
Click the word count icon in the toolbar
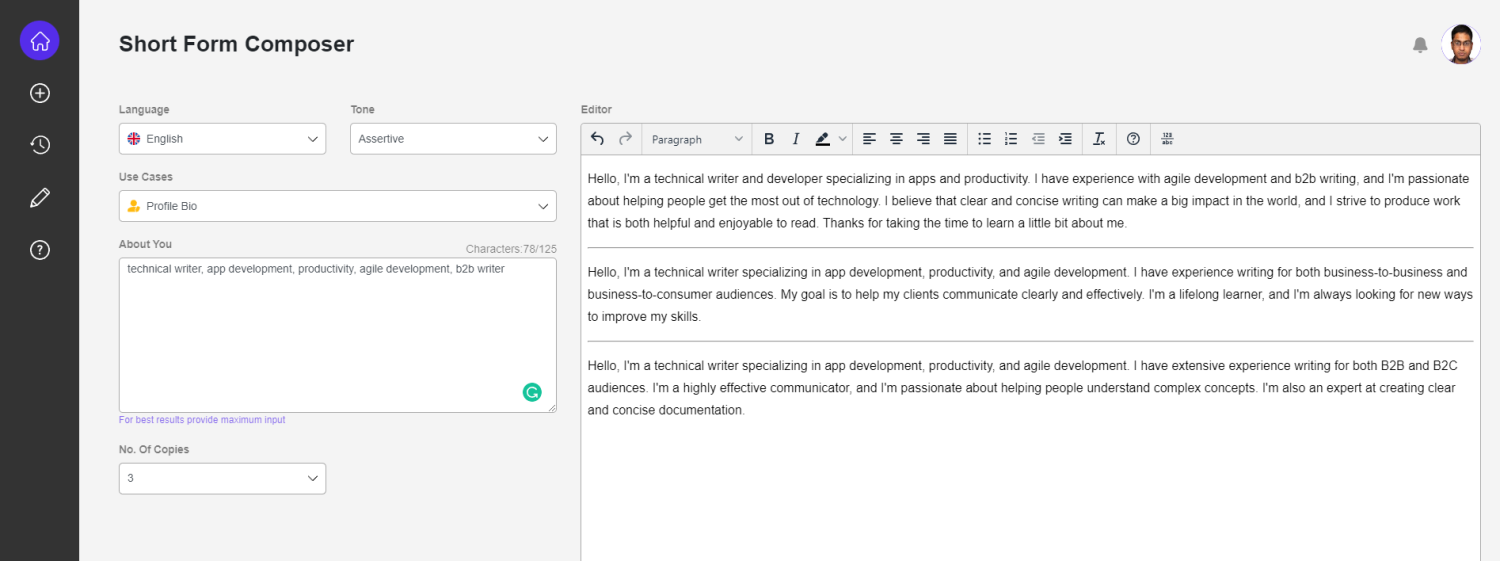click(x=1167, y=139)
